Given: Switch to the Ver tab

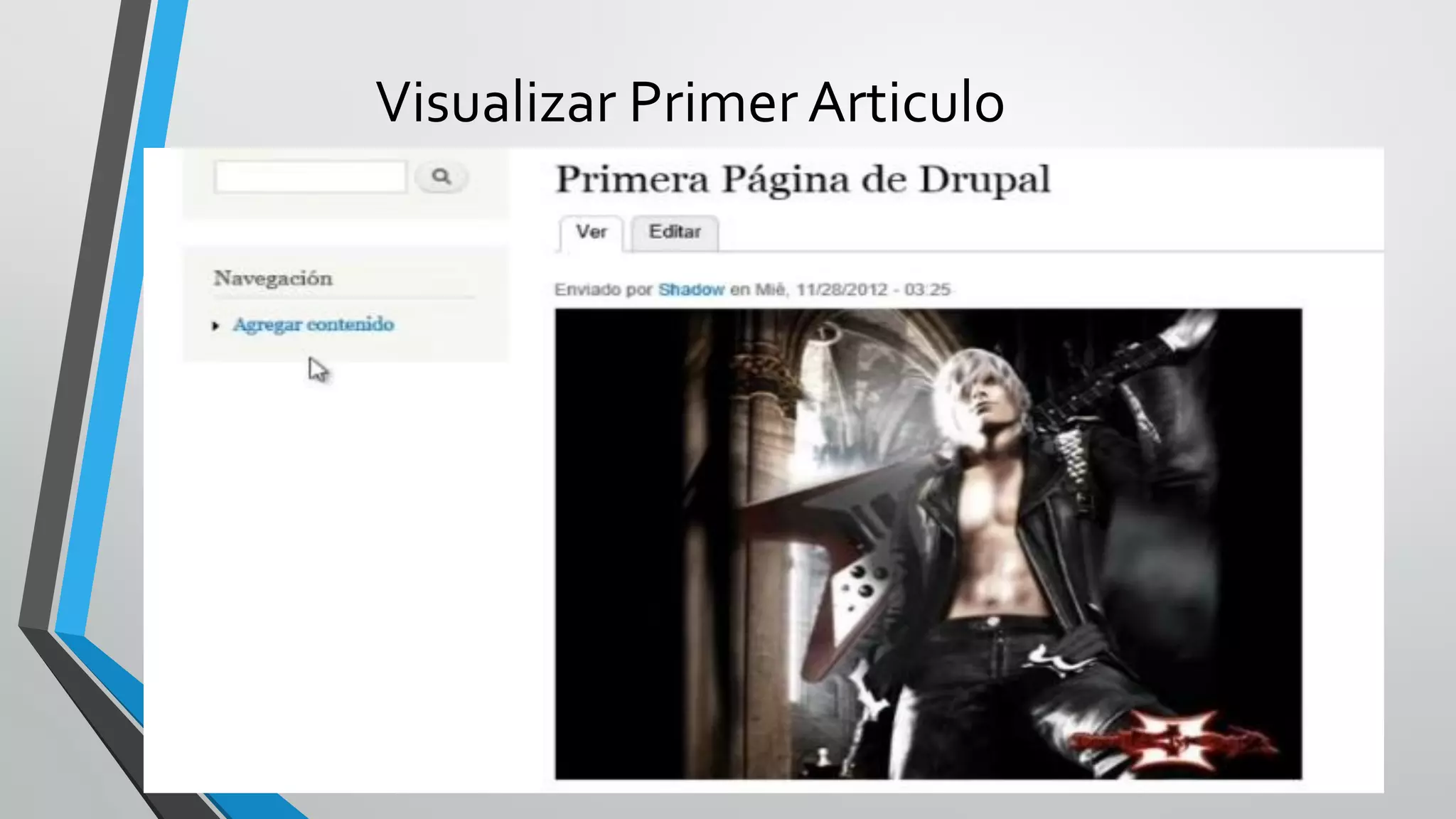Looking at the screenshot, I should tap(591, 232).
